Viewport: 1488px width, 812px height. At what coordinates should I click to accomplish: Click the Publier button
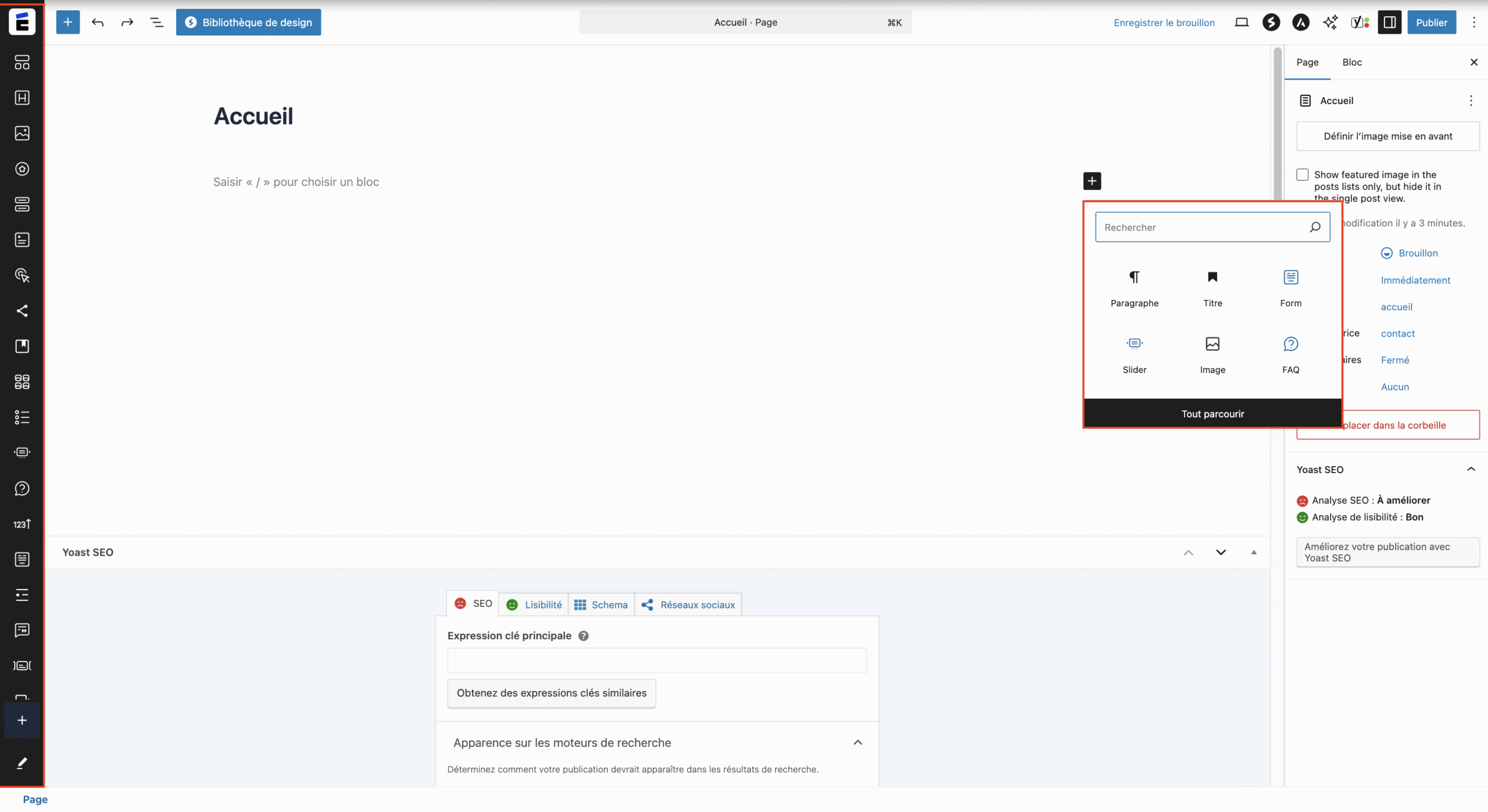(1431, 22)
